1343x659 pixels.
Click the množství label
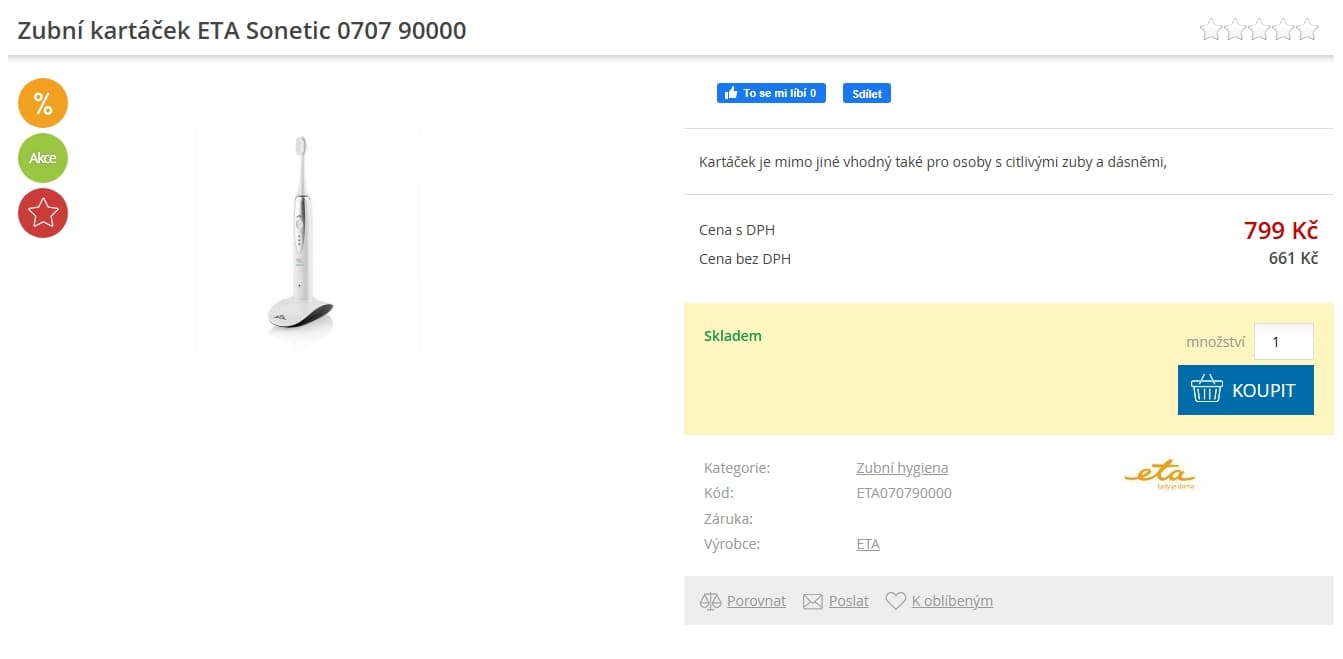[x=1215, y=342]
